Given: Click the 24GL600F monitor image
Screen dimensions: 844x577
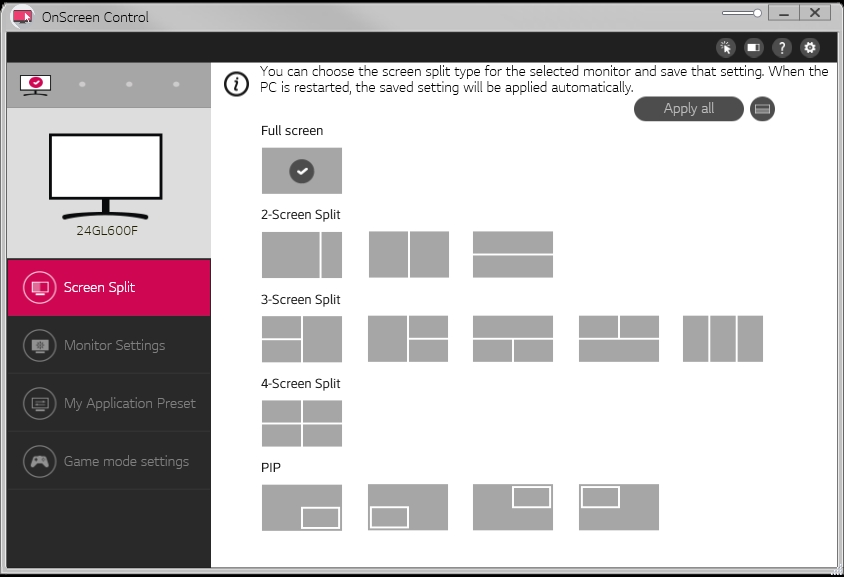Looking at the screenshot, I should coord(106,177).
